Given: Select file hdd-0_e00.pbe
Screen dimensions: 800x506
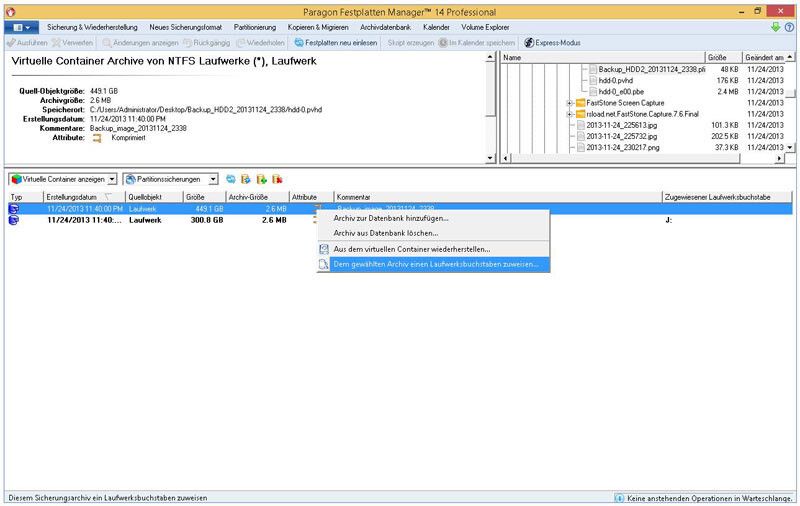Looking at the screenshot, I should pos(621,92).
